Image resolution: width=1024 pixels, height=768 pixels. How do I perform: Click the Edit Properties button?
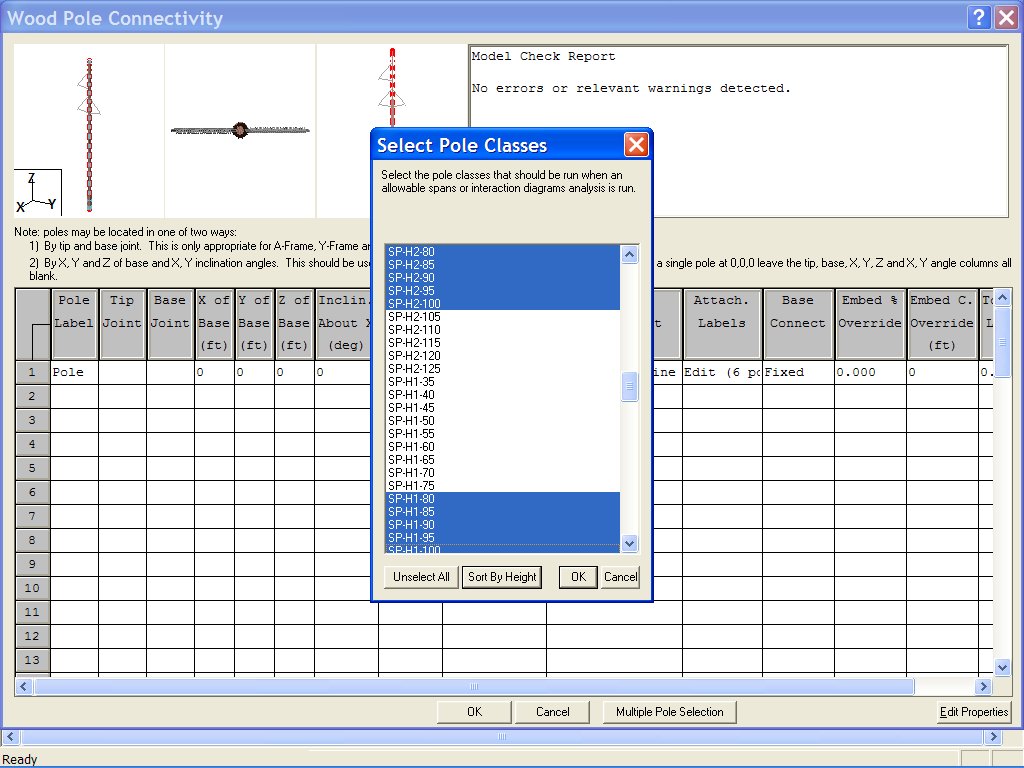pos(973,711)
